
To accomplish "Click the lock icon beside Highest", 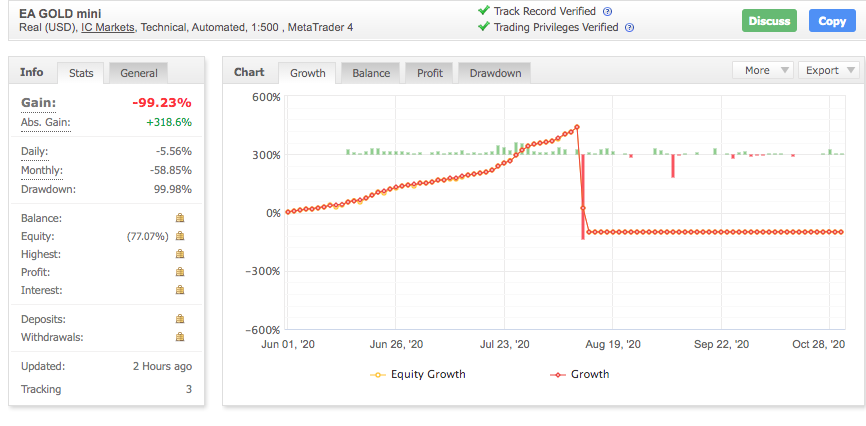I will tap(180, 254).
